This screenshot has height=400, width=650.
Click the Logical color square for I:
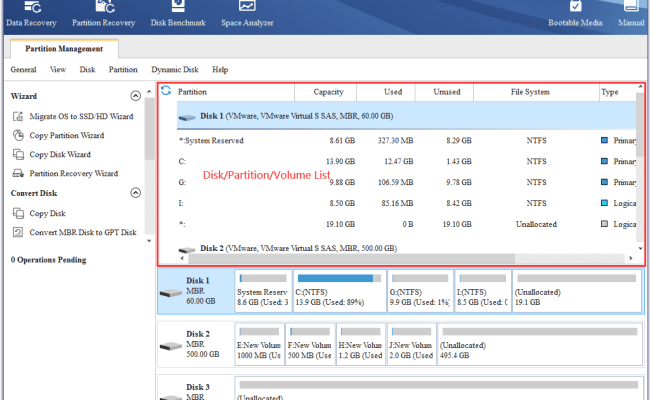[604, 203]
